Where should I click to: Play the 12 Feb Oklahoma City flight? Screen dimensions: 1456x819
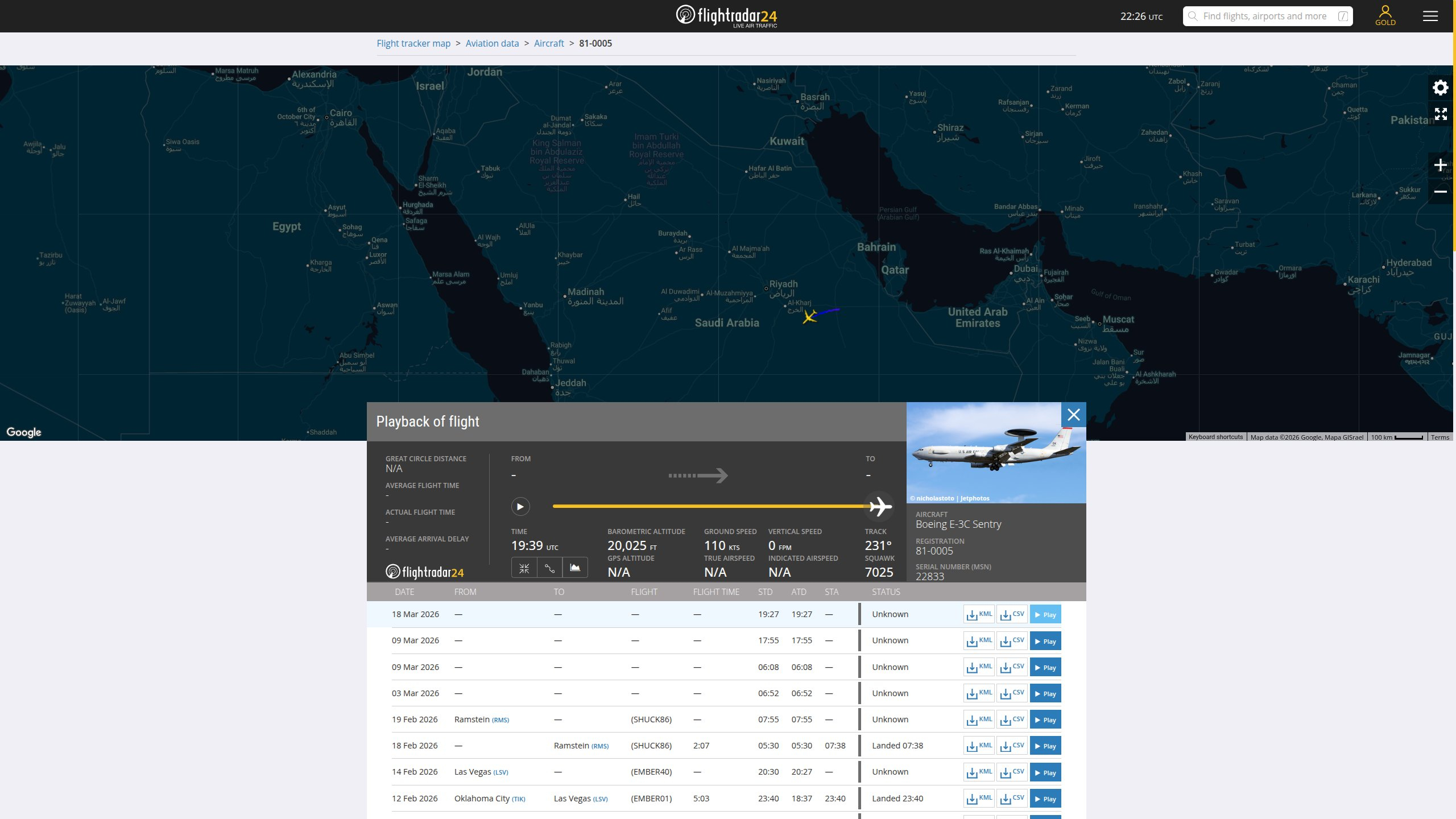[x=1045, y=799]
